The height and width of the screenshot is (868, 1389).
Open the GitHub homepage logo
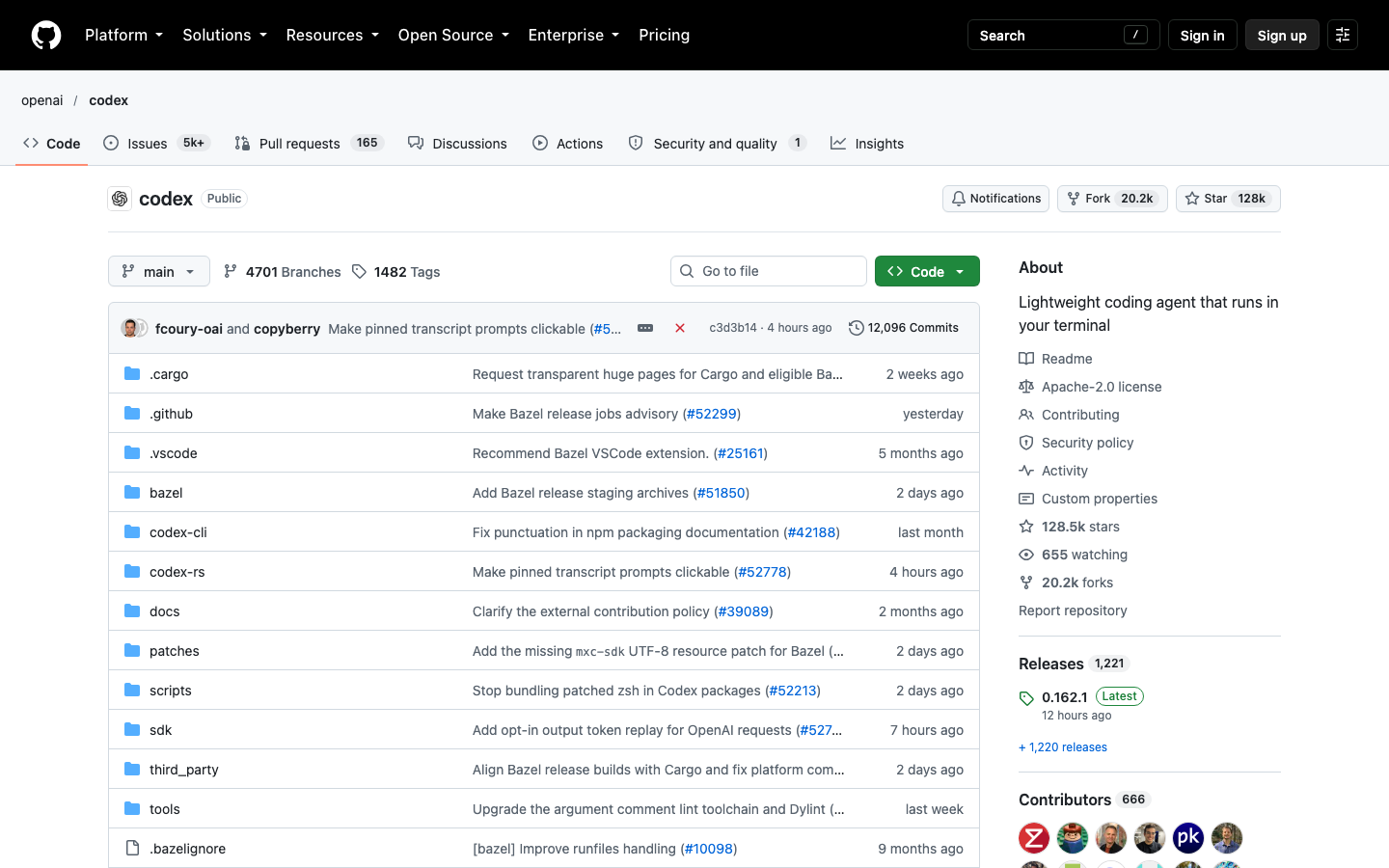click(x=46, y=35)
